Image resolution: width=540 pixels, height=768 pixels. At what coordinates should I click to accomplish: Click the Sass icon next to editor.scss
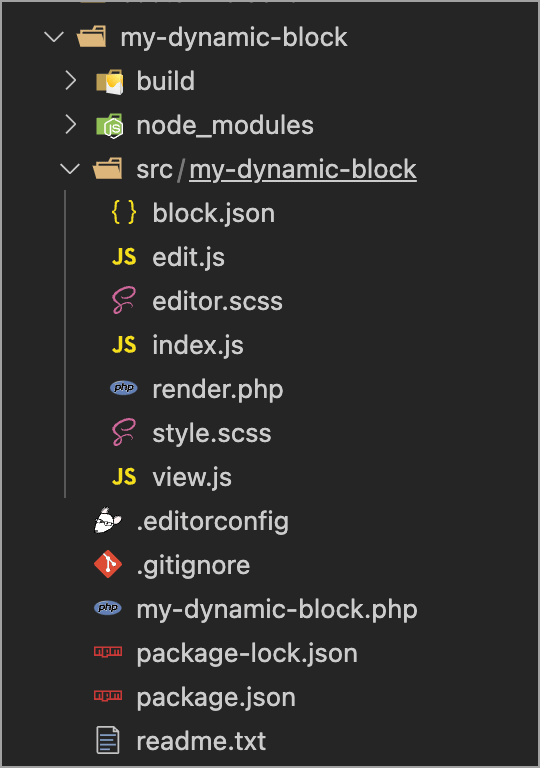[123, 300]
